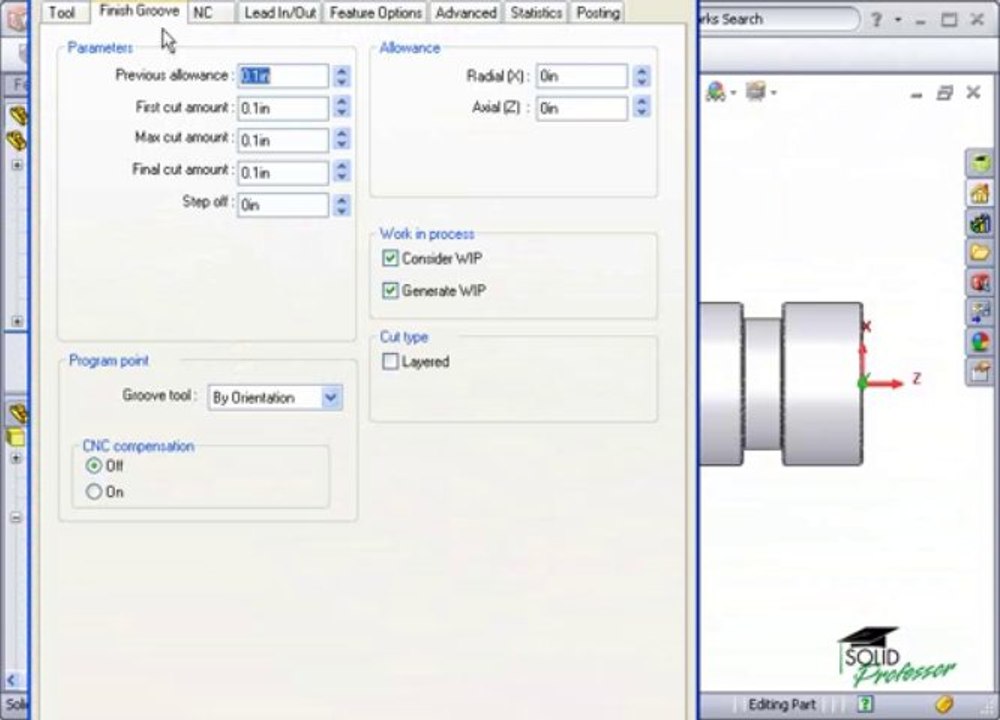The height and width of the screenshot is (720, 1000).
Task: Go to the Lead In/Out tab
Action: (x=280, y=12)
